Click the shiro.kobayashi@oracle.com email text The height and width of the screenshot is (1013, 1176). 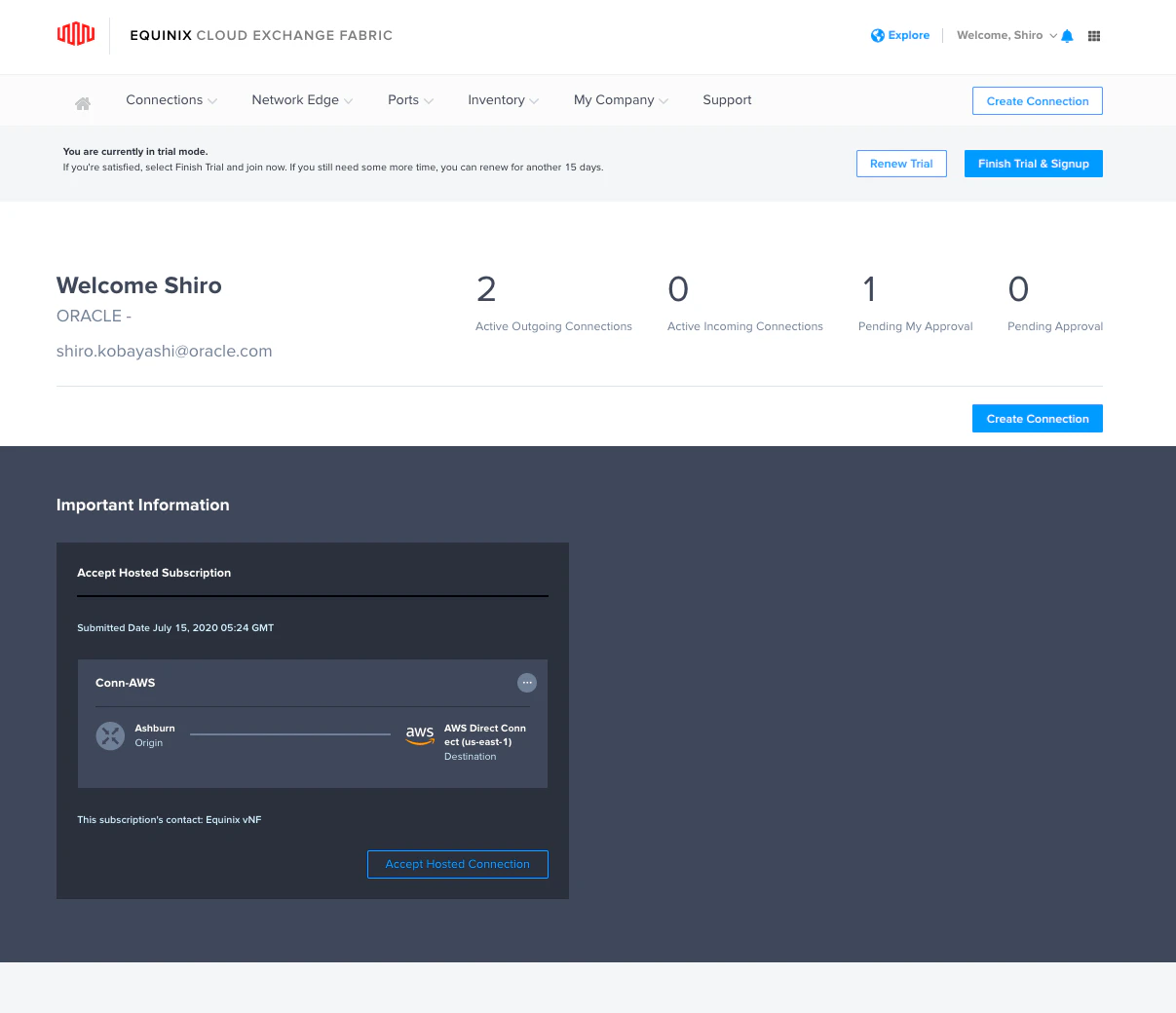point(165,352)
